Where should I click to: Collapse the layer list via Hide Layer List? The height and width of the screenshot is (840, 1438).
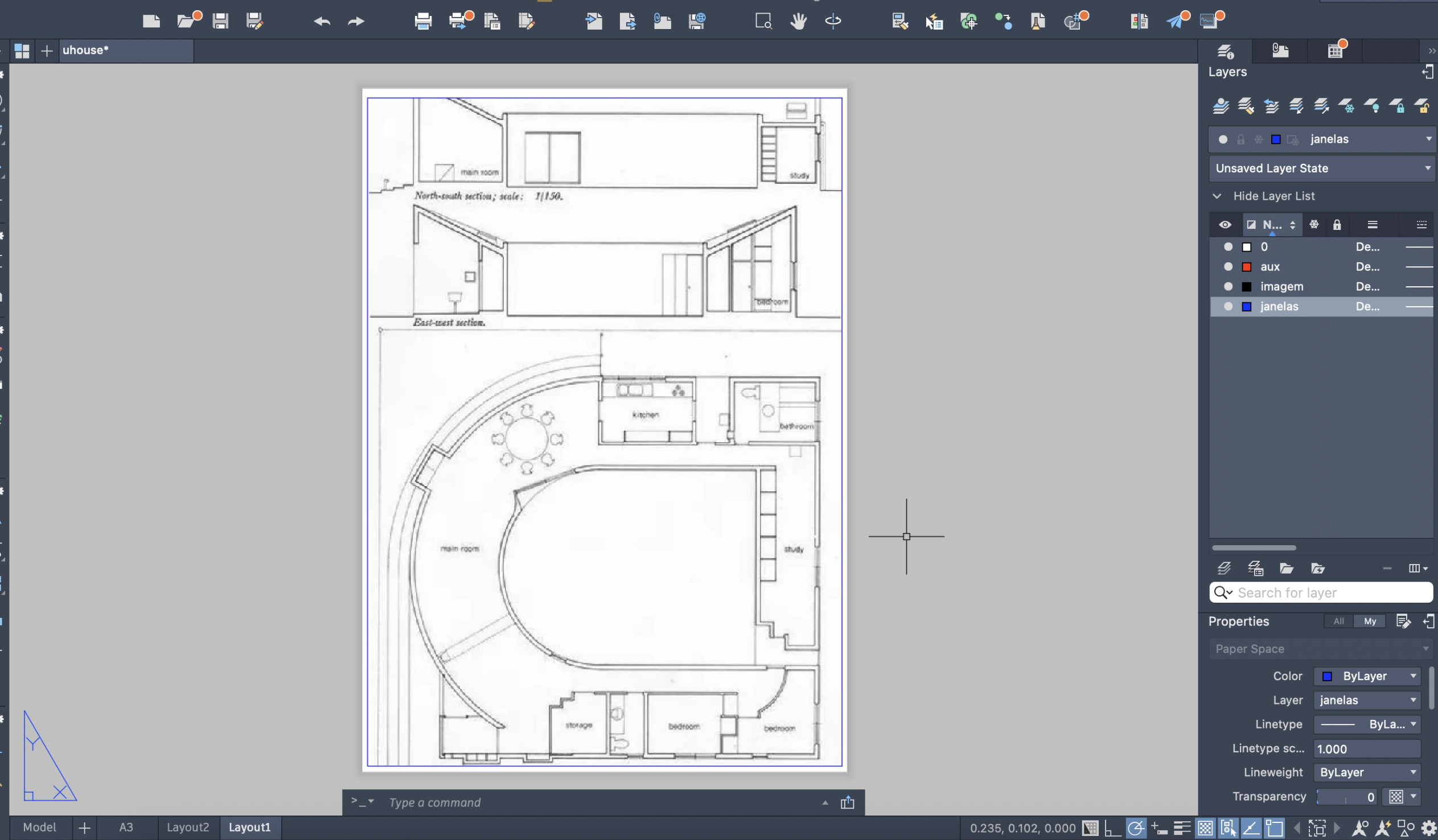pyautogui.click(x=1273, y=196)
